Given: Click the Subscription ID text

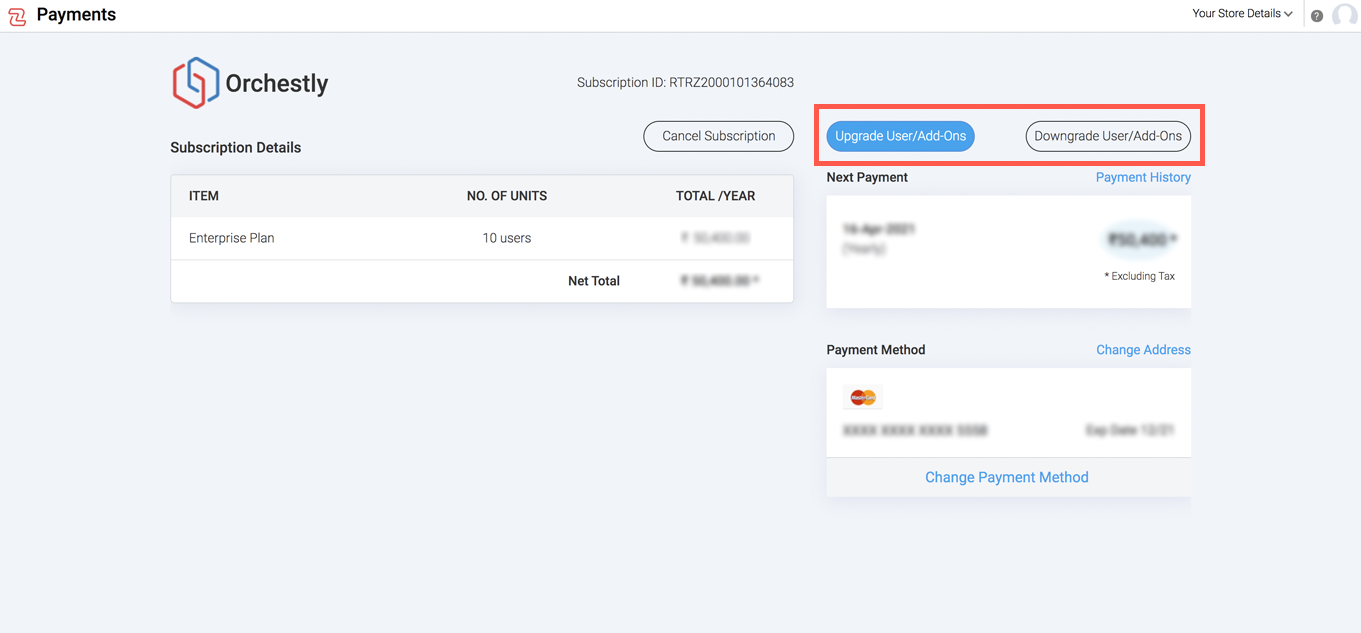Looking at the screenshot, I should pyautogui.click(x=685, y=83).
